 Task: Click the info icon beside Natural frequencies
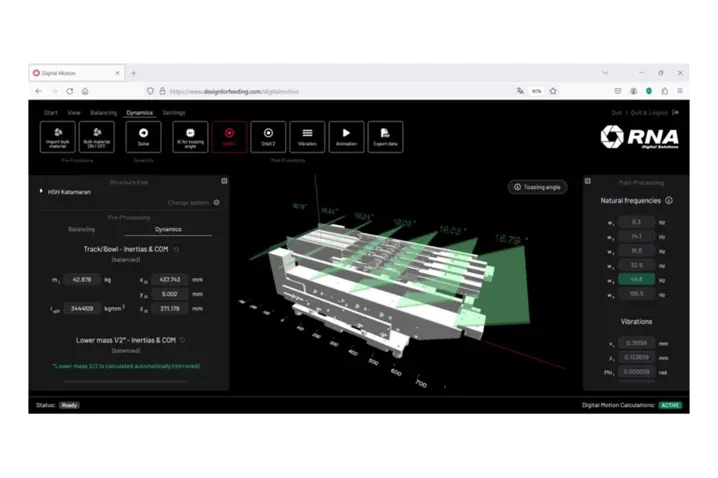pos(669,201)
